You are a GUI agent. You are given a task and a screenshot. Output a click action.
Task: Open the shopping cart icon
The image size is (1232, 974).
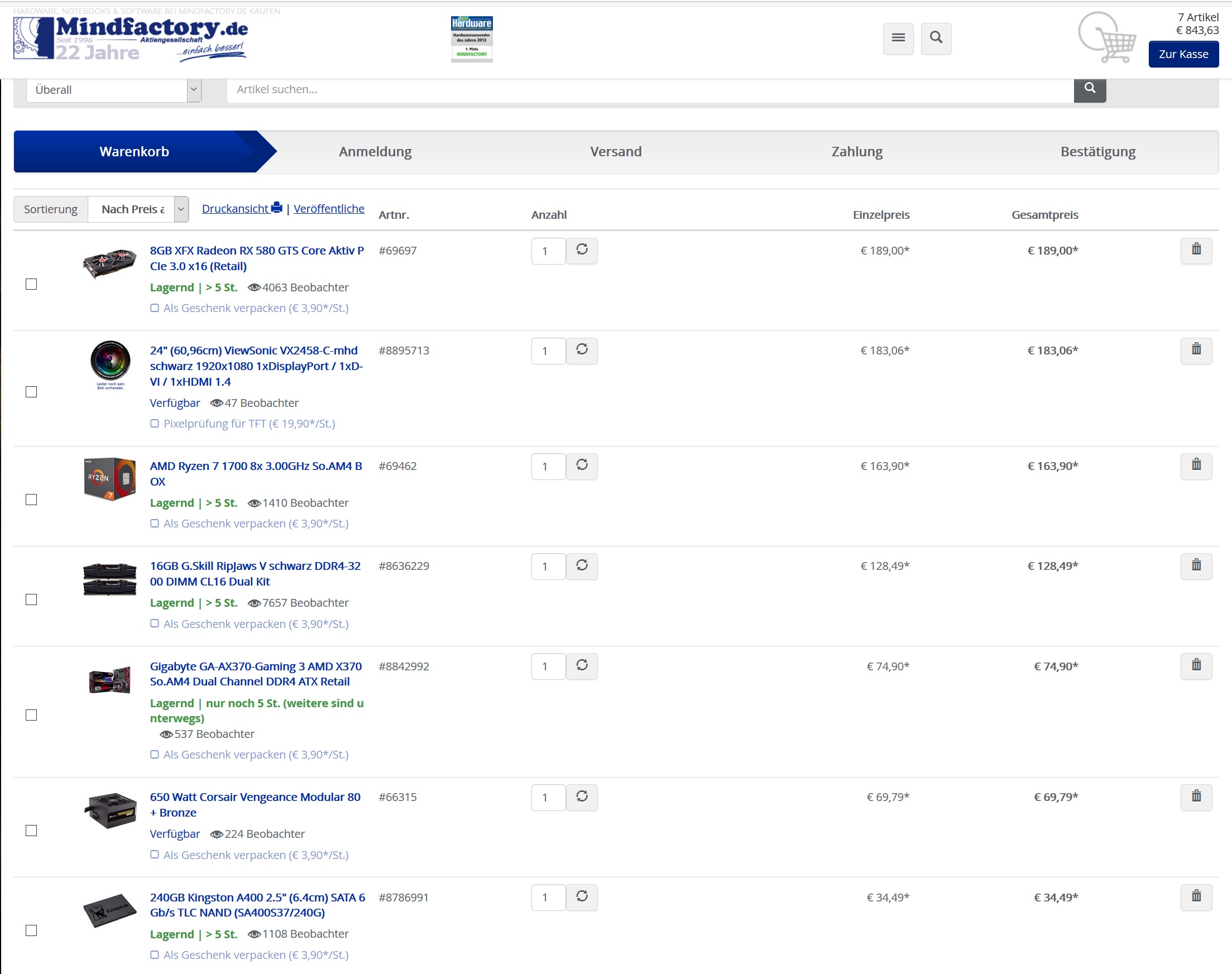tap(1106, 37)
